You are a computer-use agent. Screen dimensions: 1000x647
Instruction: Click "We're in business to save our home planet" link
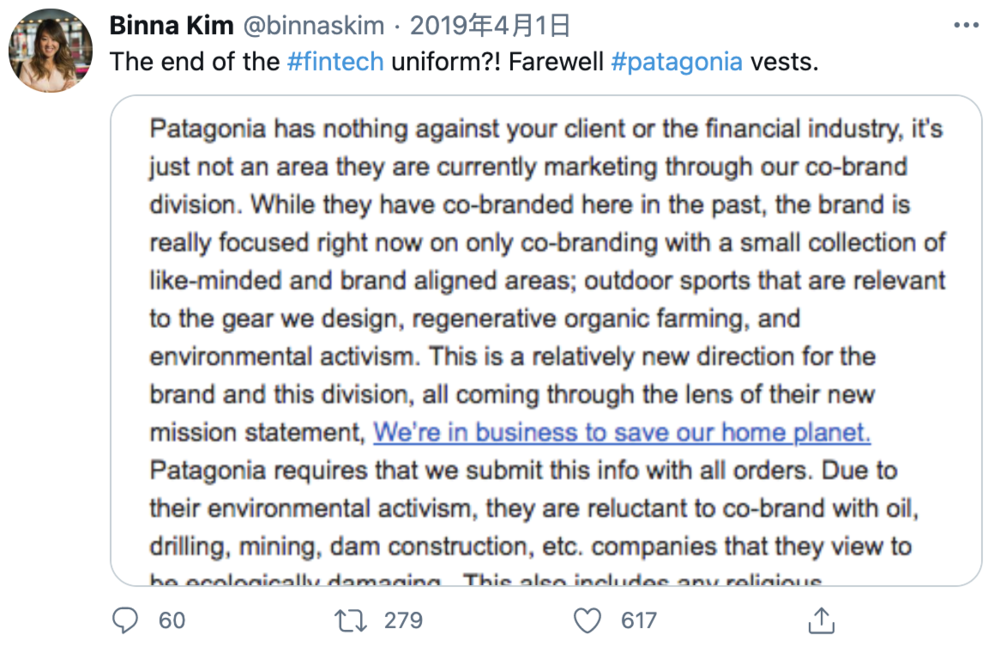pos(622,432)
